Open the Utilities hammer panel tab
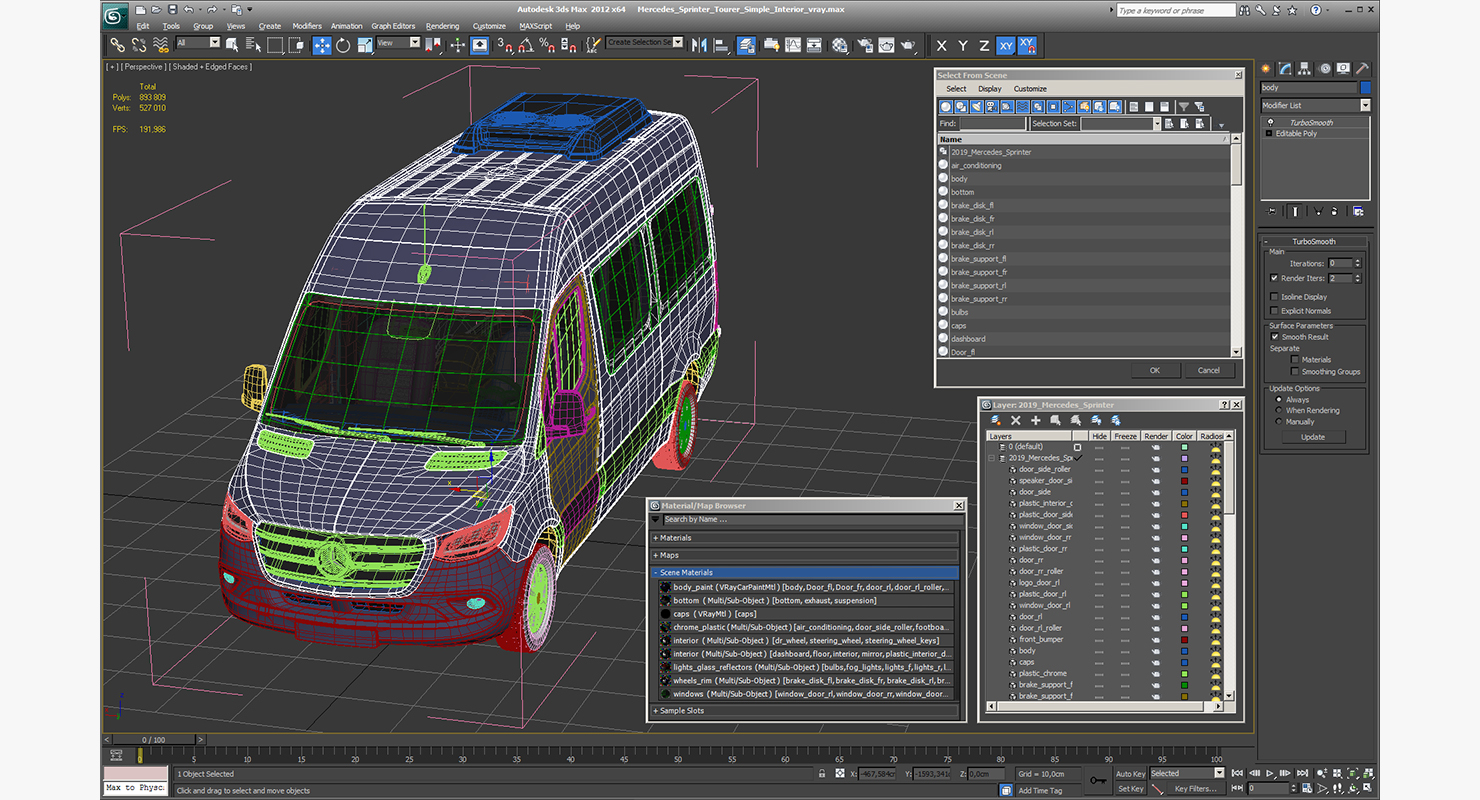This screenshot has height=800, width=1480. (x=1362, y=69)
